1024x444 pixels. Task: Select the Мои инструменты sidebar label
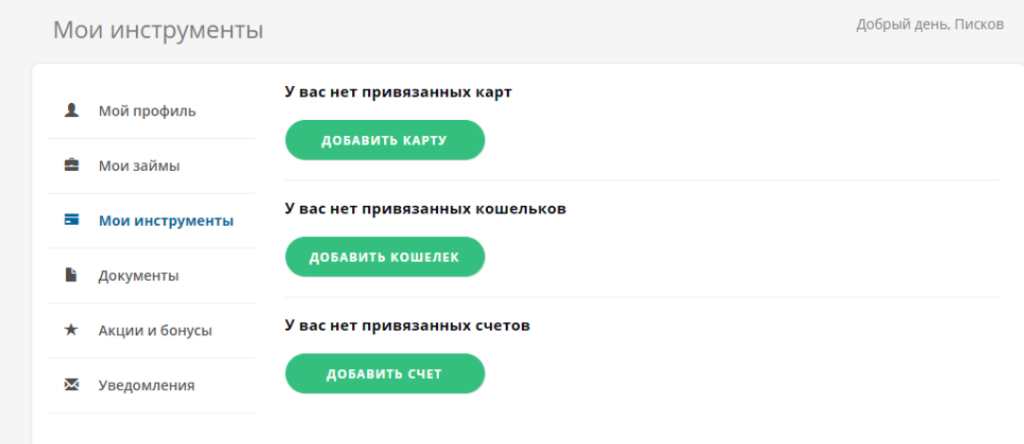(166, 220)
